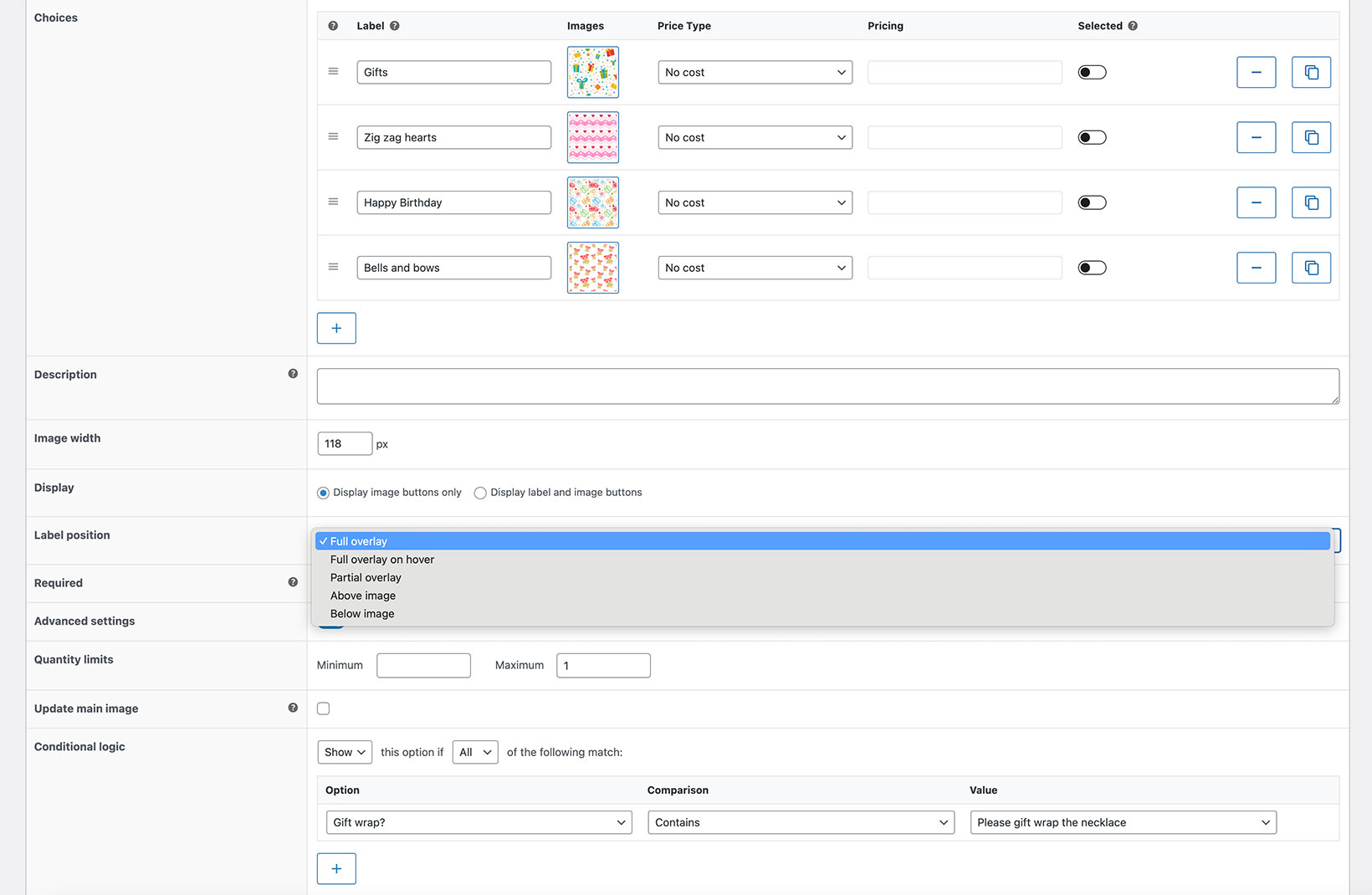
Task: Add a new conditional logic rule
Action: pos(336,869)
